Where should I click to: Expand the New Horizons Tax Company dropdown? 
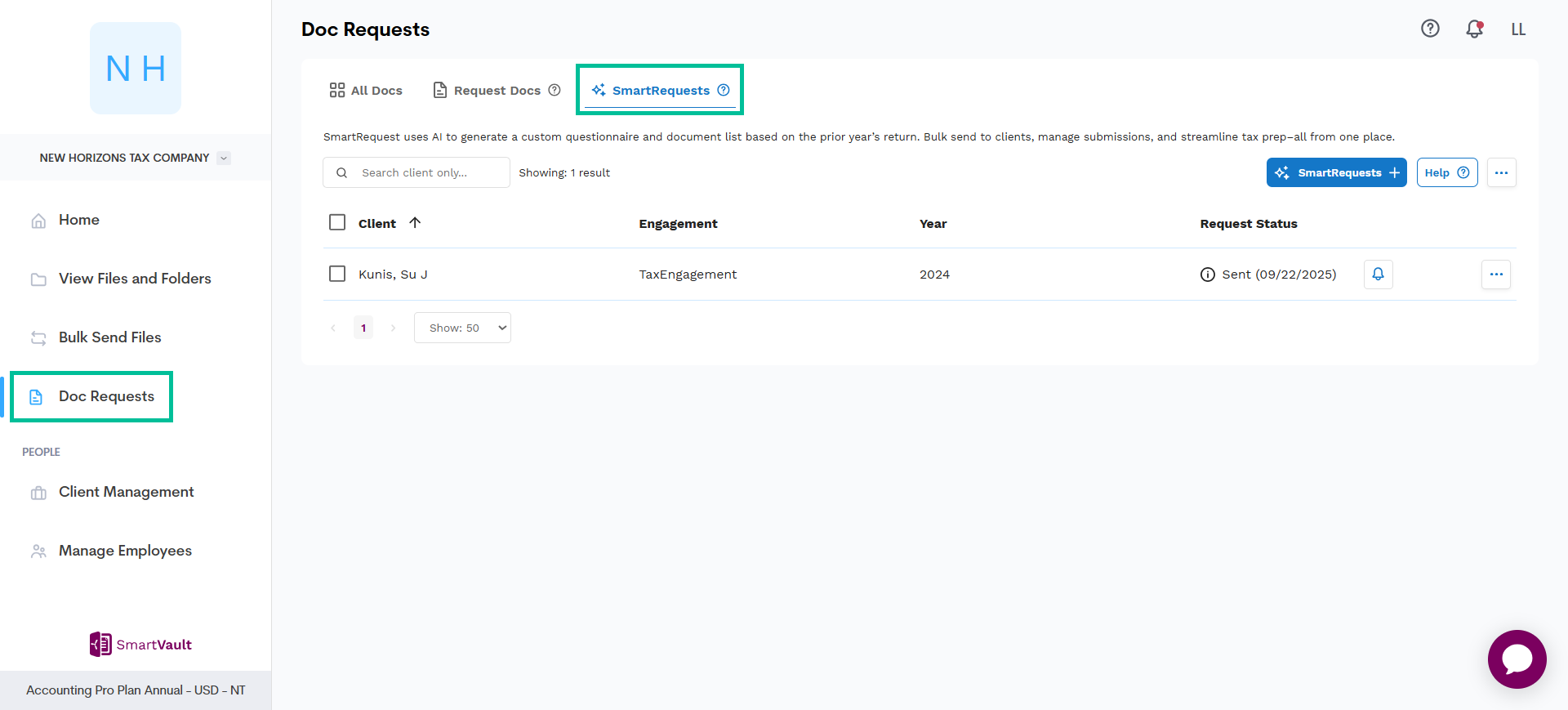pos(224,158)
